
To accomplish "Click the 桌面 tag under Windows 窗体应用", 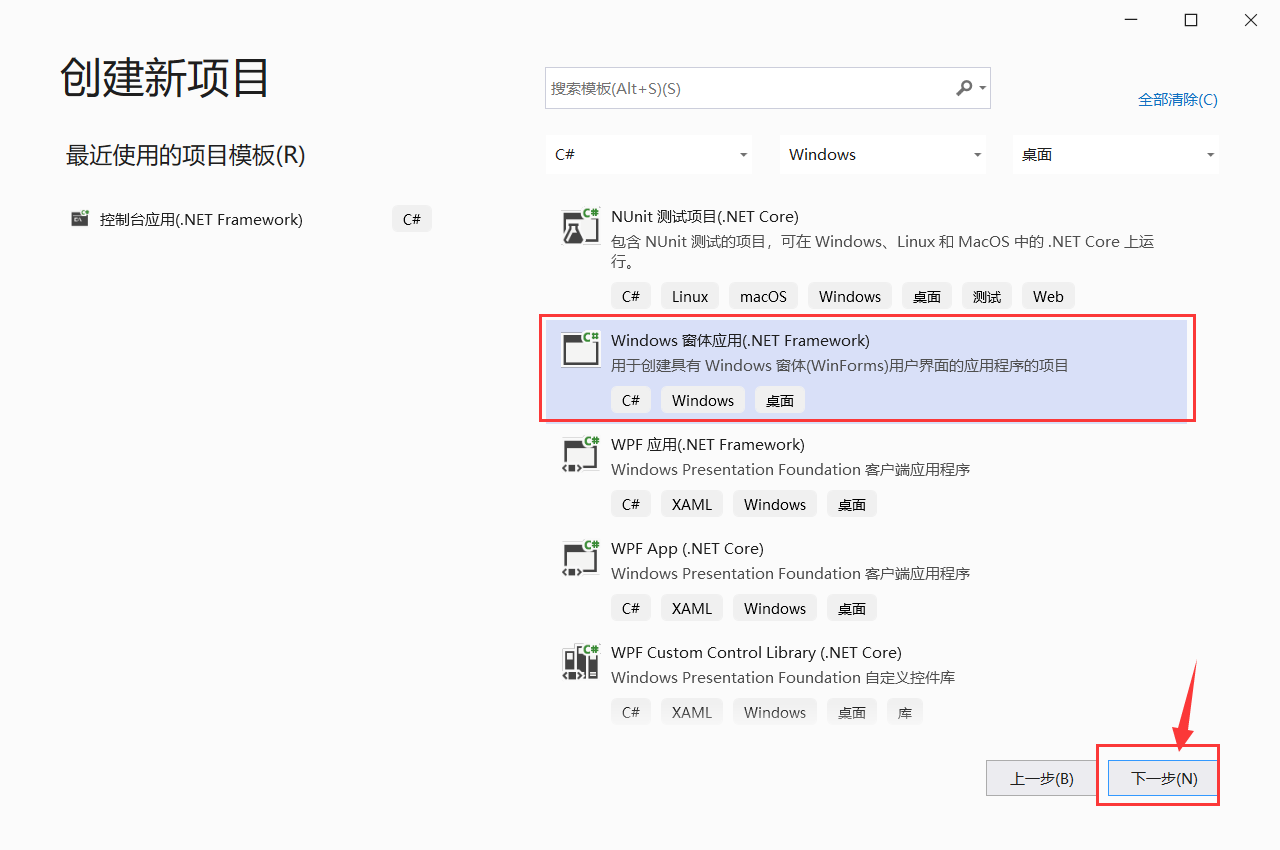I will click(x=780, y=400).
